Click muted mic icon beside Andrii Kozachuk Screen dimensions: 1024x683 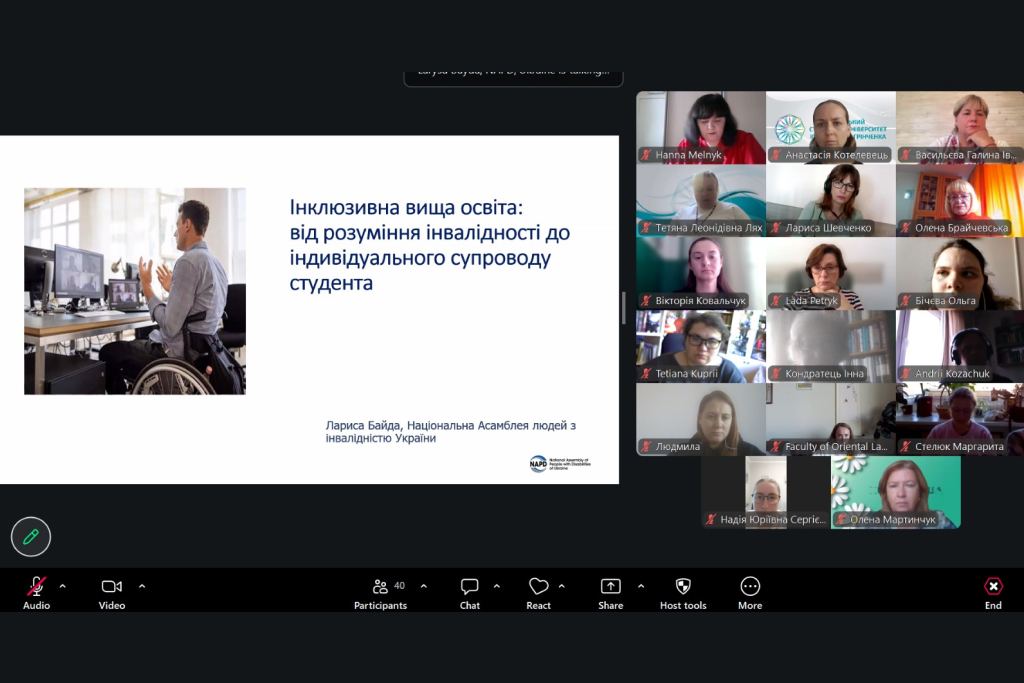[x=906, y=373]
